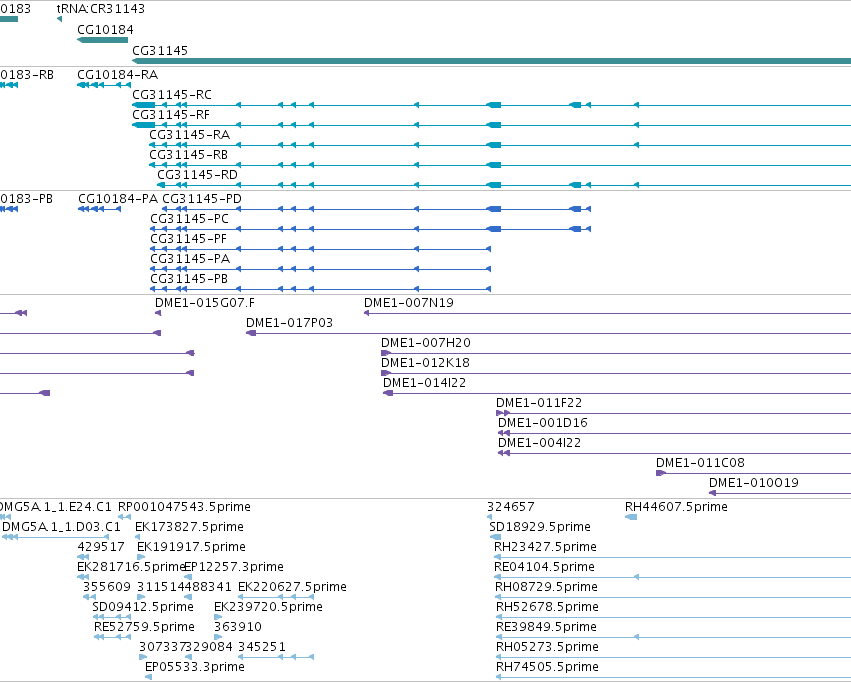Screen dimensions: 851x682
Task: Select the tRNA:CR31143 gene label
Action: [x=101, y=9]
